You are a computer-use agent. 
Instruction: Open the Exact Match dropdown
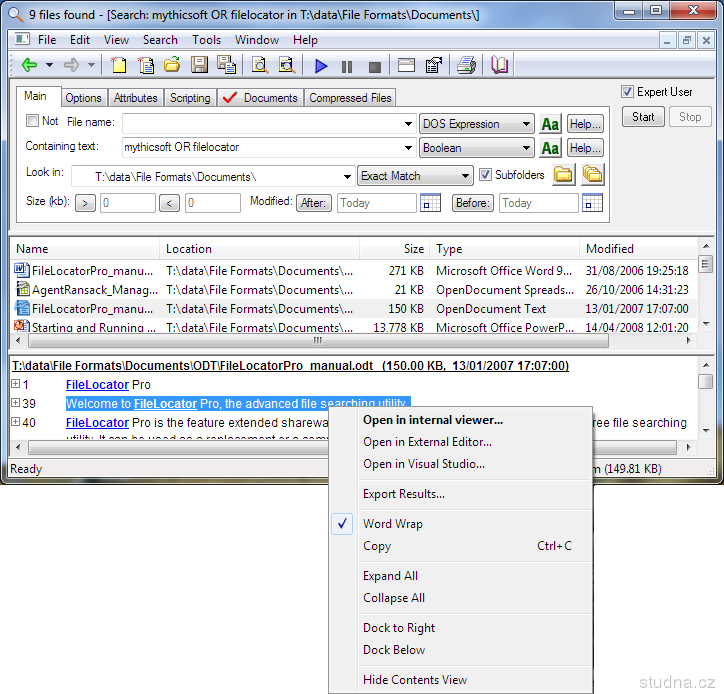(x=465, y=176)
